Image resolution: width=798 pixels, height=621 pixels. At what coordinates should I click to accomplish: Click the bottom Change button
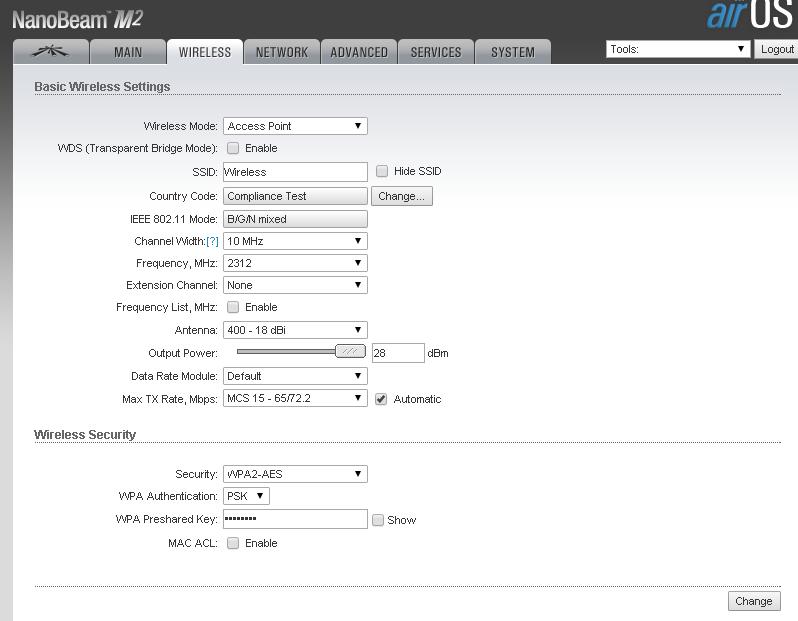[x=754, y=601]
